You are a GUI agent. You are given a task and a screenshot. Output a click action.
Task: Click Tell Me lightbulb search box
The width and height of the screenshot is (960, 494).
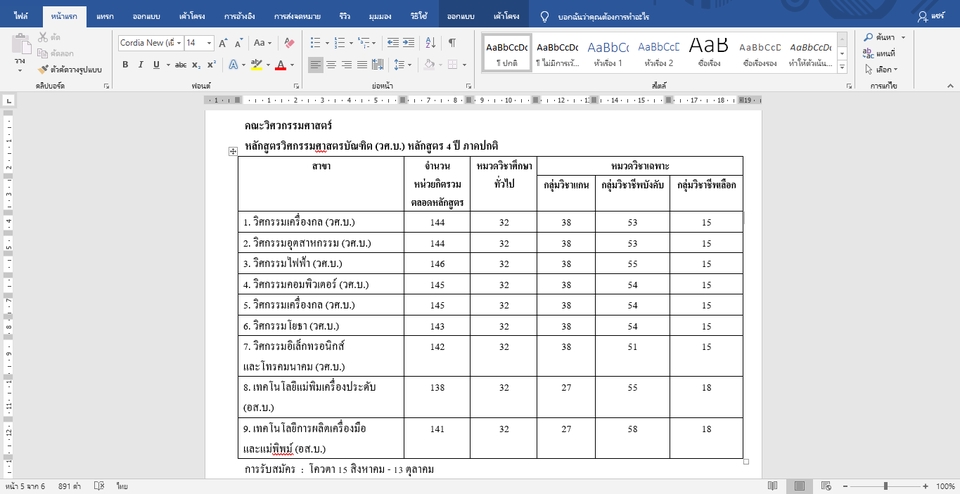tap(594, 17)
